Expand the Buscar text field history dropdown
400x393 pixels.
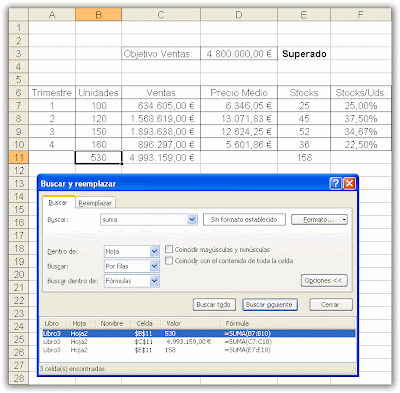tap(192, 220)
